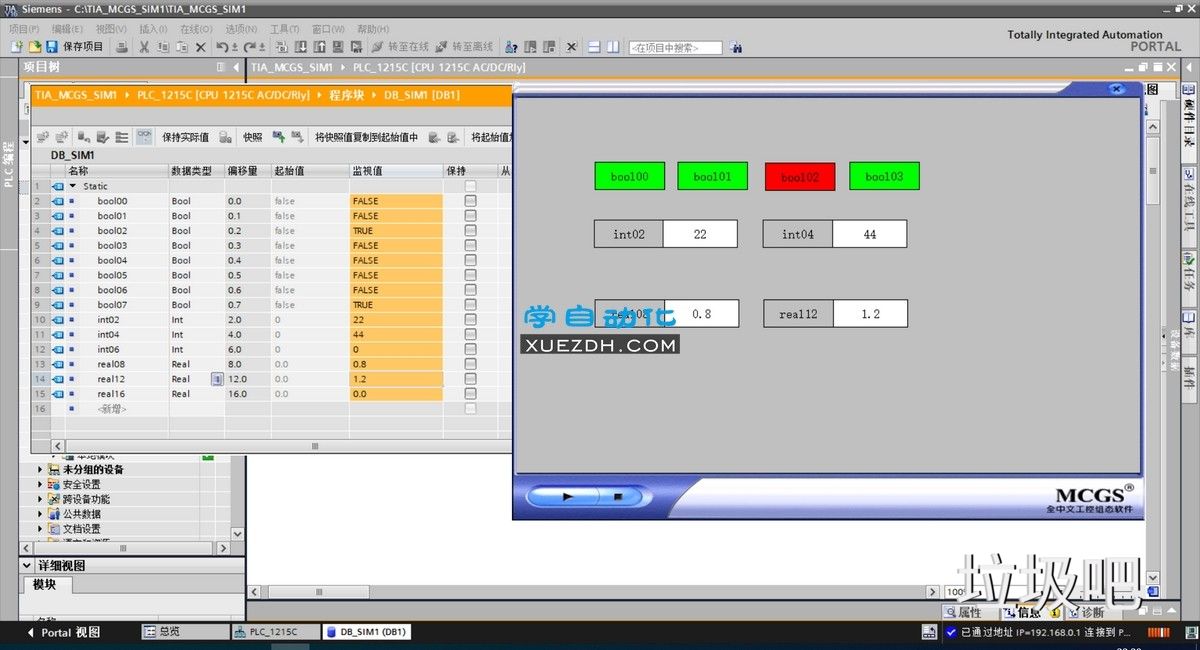Open the Portal 视图 link
This screenshot has width=1200, height=650.
pyautogui.click(x=70, y=632)
